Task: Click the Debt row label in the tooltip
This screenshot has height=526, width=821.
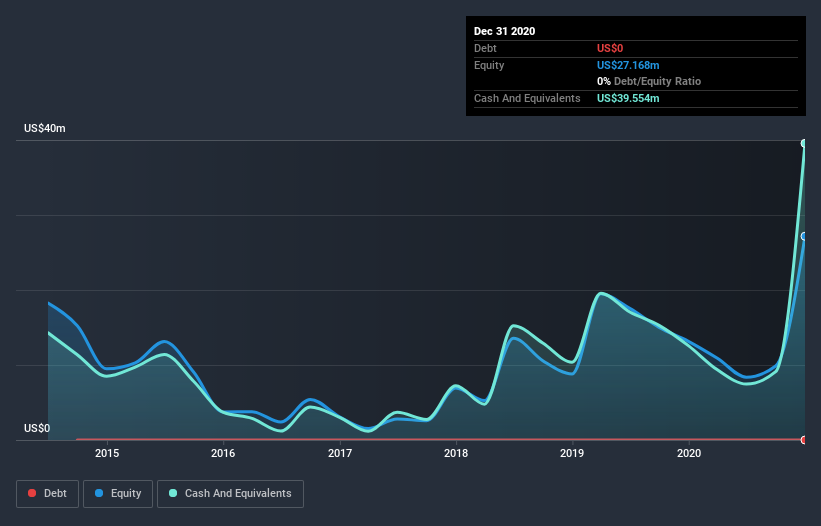Action: 485,48
